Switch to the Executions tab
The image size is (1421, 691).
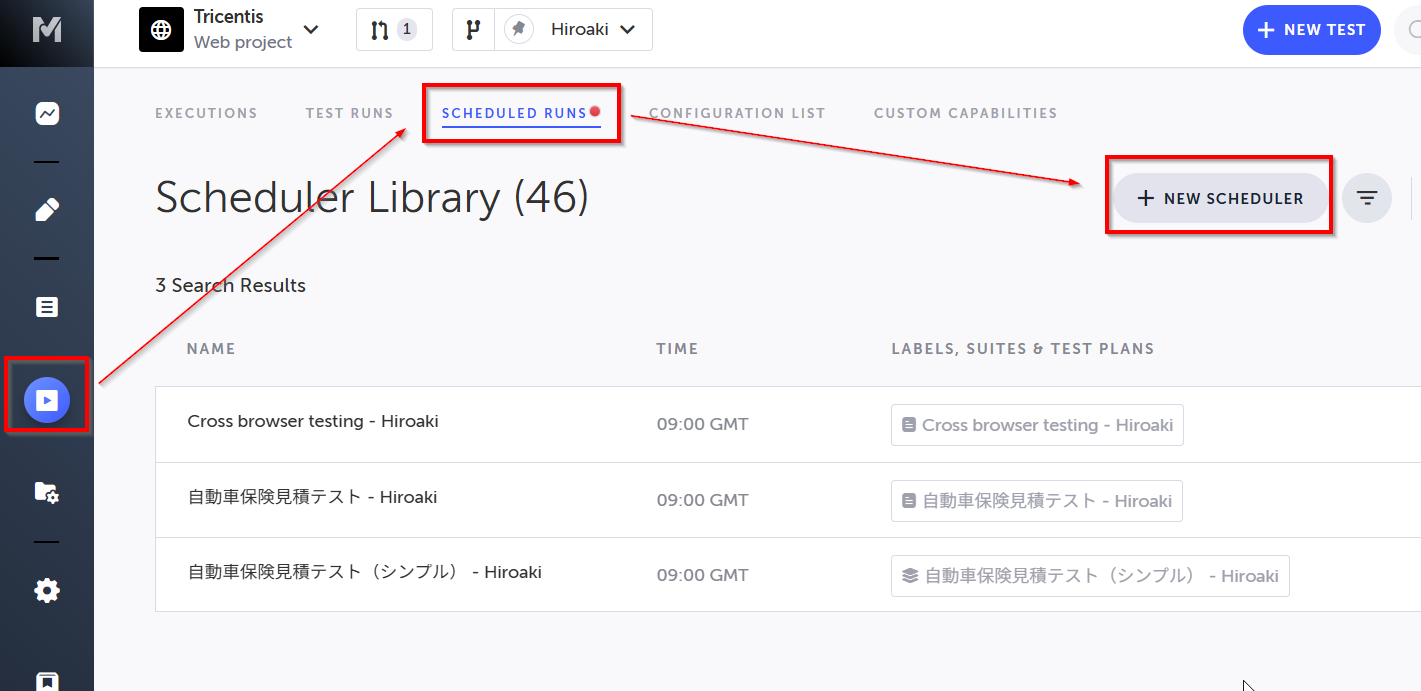[206, 113]
